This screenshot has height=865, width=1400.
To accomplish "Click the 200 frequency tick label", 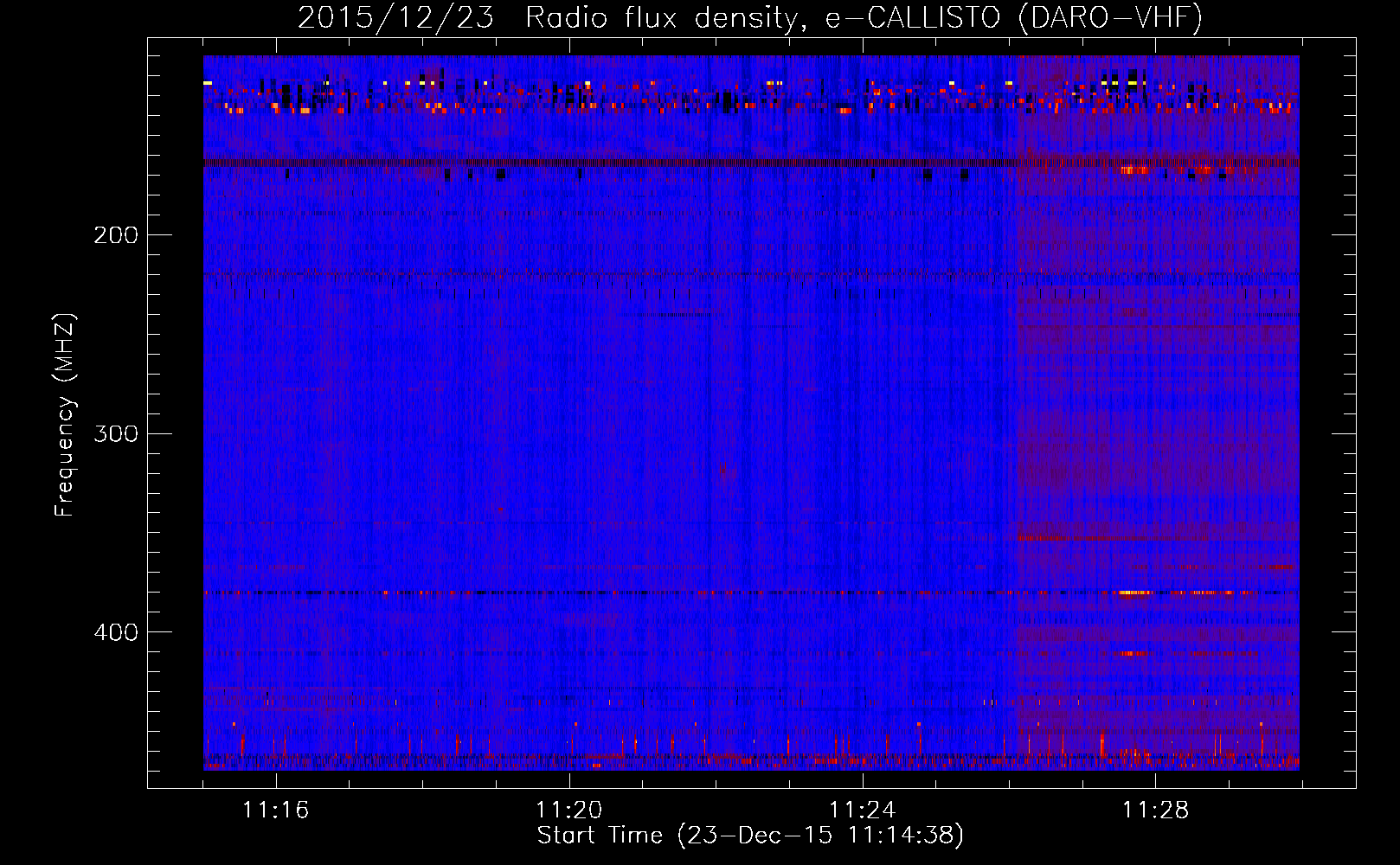I will pyautogui.click(x=115, y=235).
